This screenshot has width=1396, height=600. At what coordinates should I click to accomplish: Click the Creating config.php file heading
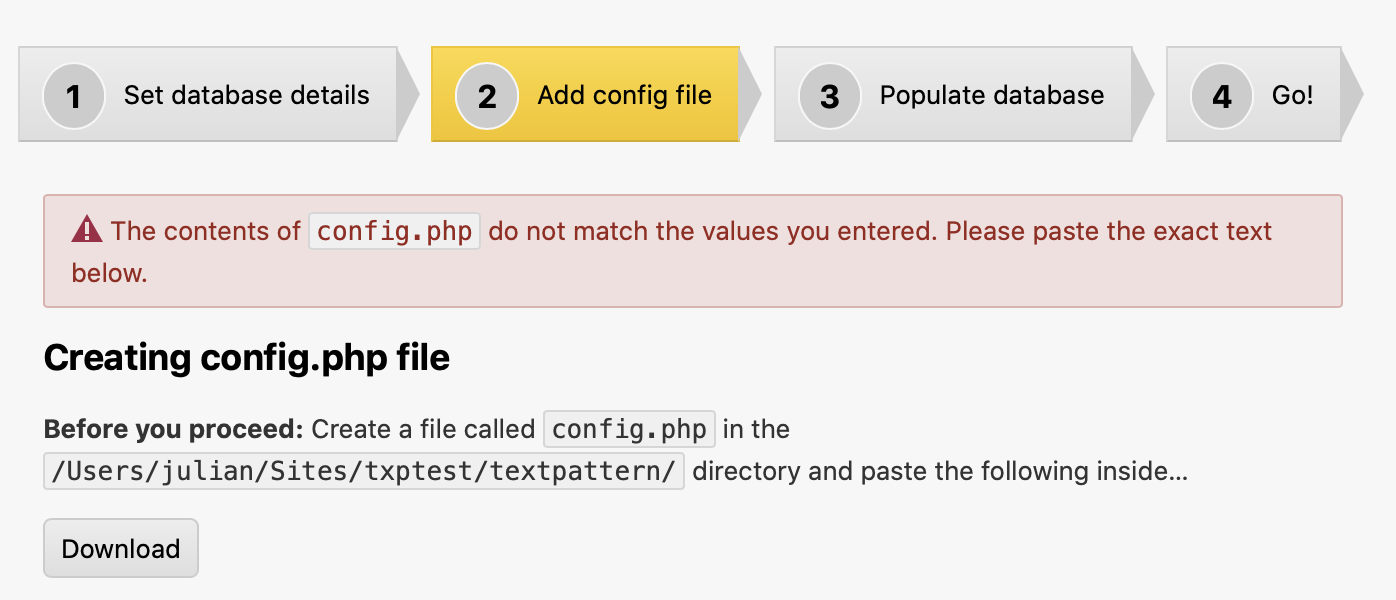point(246,357)
